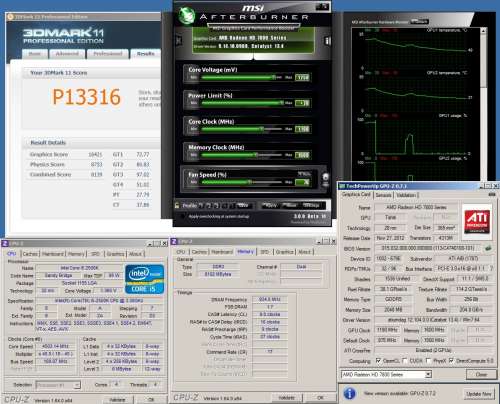500x404 pixels.
Task: Click the 3DMark 11 title bar icon
Action: click(x=10, y=16)
